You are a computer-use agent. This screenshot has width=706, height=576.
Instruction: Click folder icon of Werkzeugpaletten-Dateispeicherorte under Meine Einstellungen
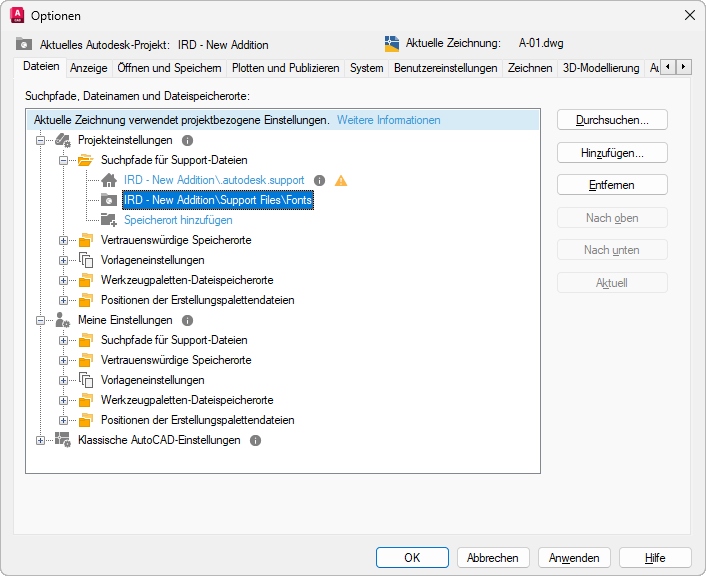coord(86,400)
